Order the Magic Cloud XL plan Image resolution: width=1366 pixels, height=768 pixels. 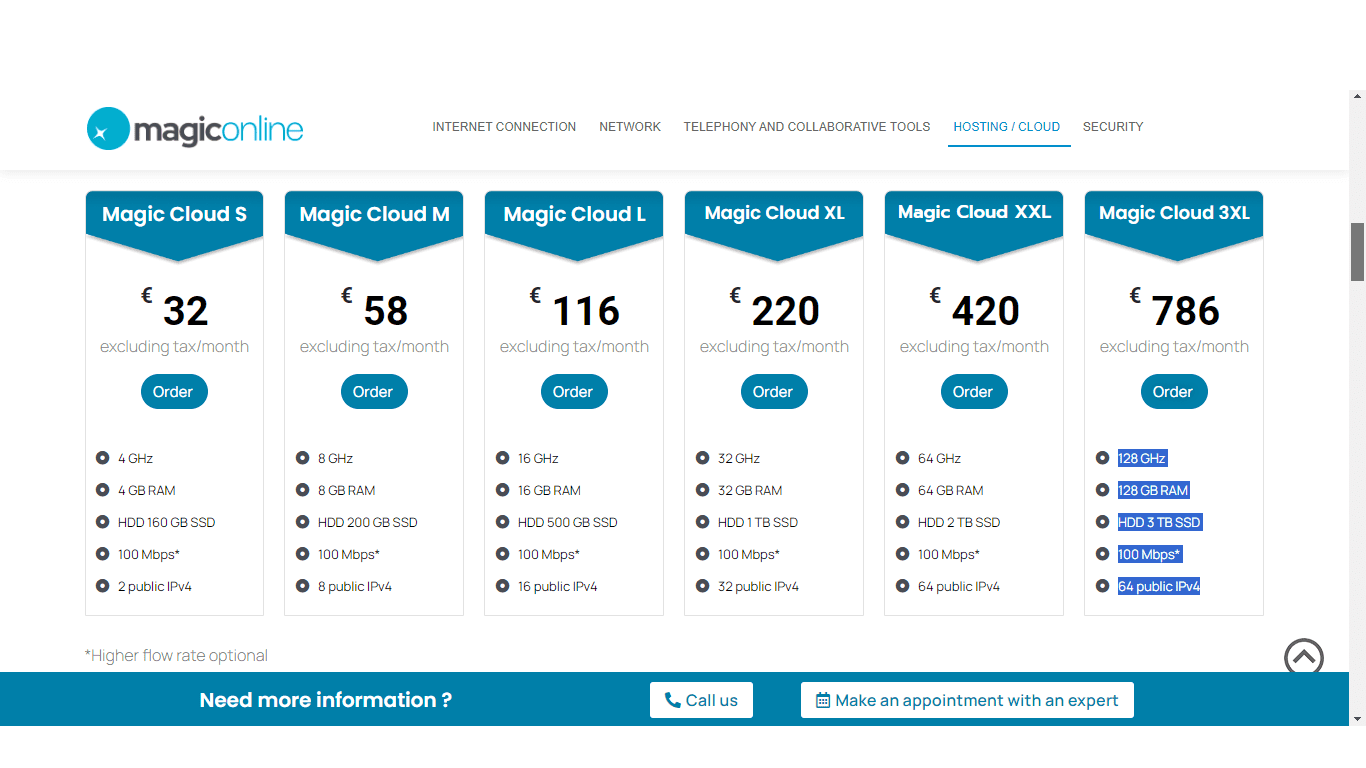(773, 392)
